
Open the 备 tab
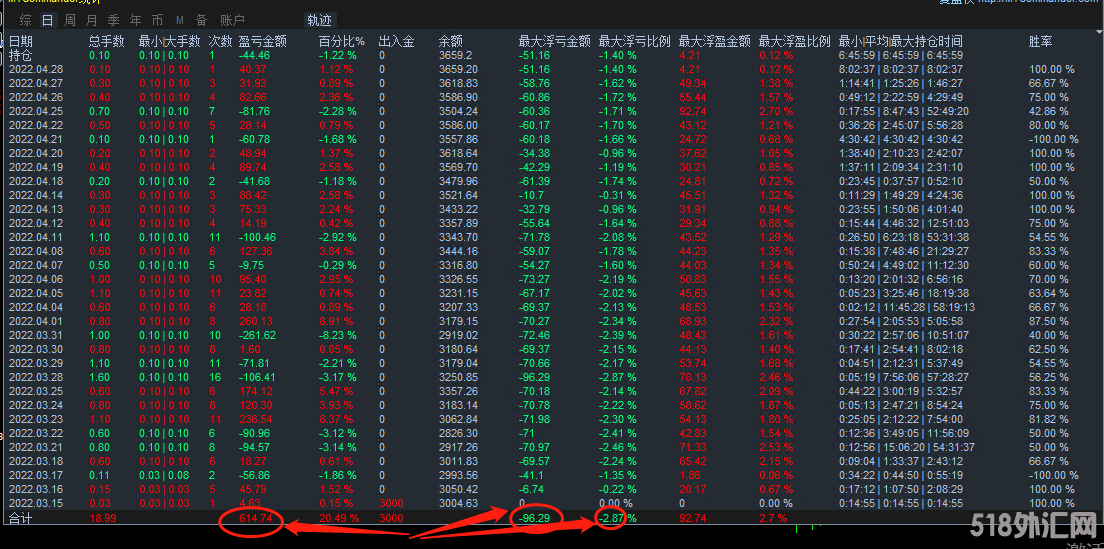click(201, 20)
